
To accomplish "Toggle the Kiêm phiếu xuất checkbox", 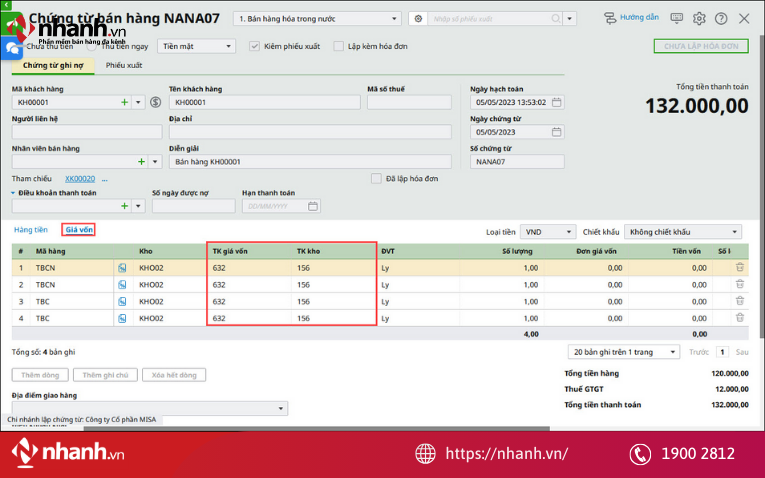I will (x=254, y=46).
